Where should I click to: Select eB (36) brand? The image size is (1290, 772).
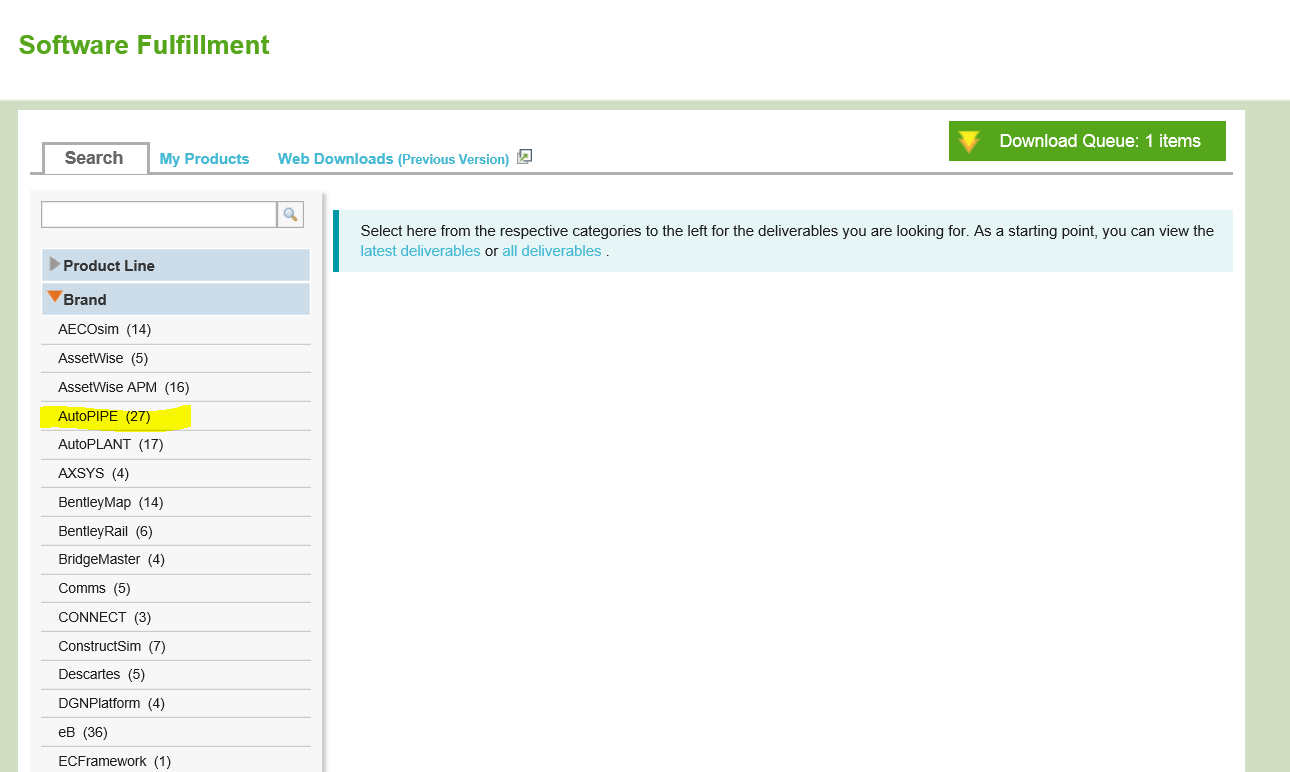tap(83, 732)
